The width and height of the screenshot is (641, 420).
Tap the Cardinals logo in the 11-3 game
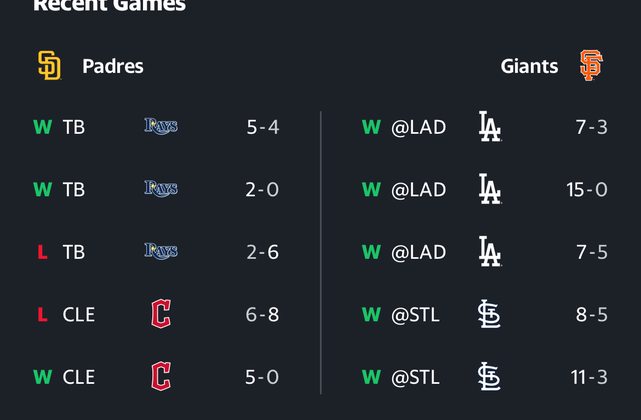pyautogui.click(x=489, y=377)
